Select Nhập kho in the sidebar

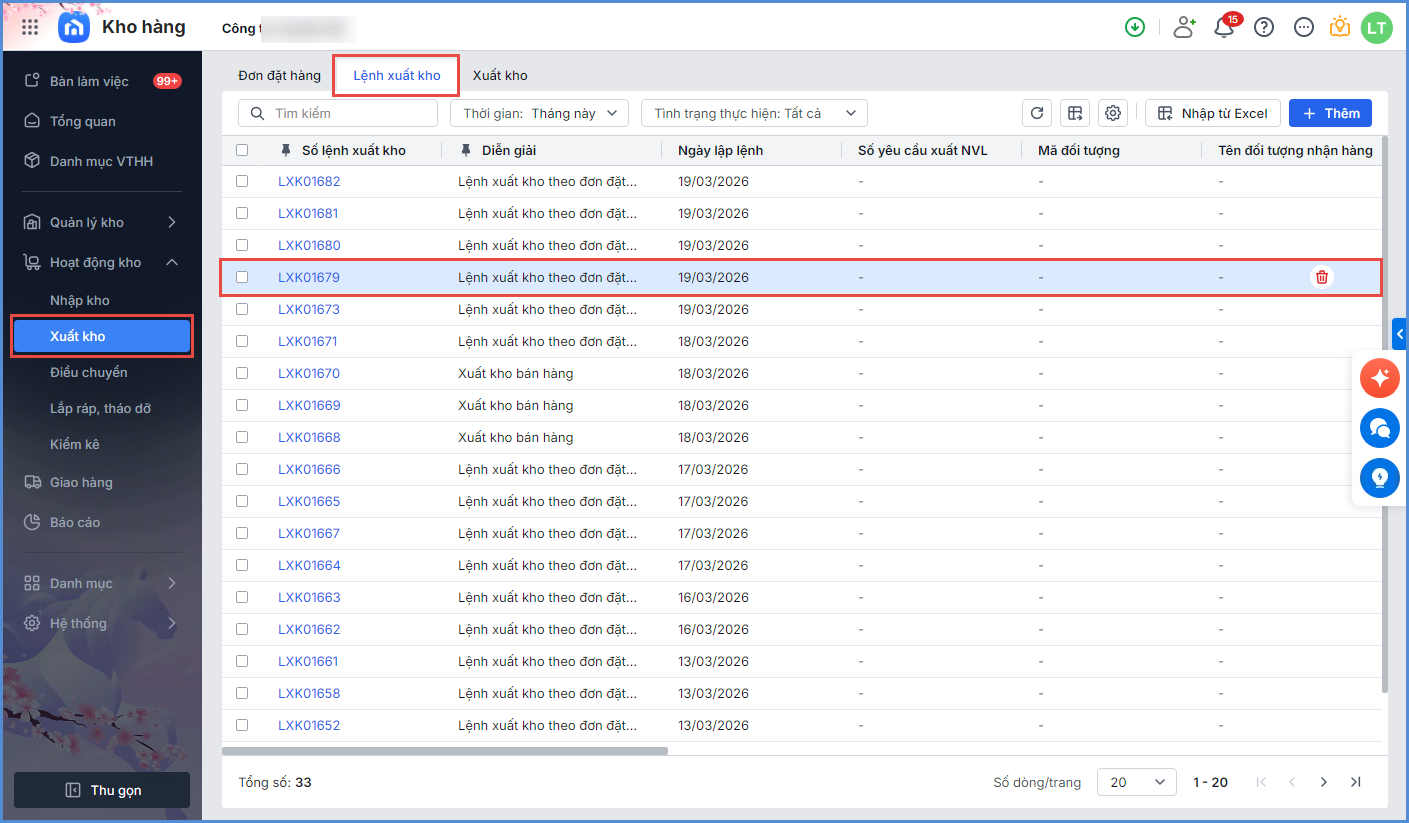point(80,300)
